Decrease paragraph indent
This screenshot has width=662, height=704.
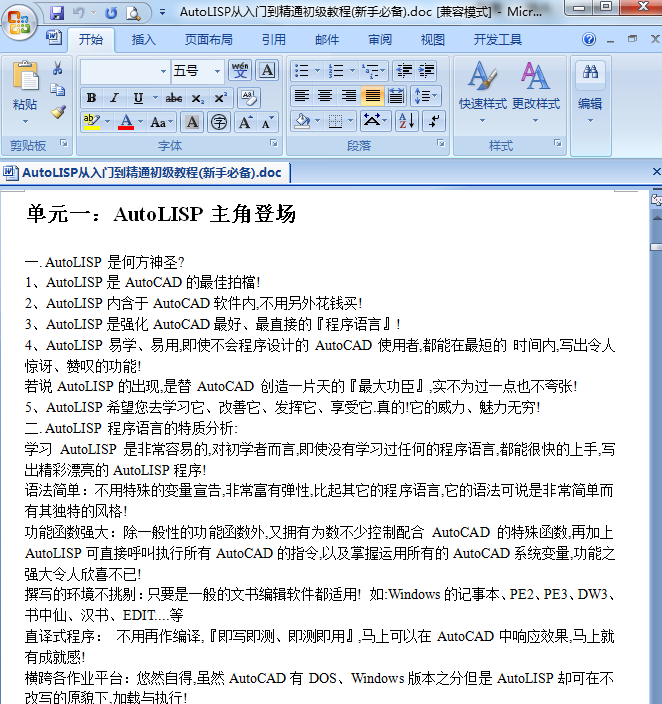click(404, 70)
